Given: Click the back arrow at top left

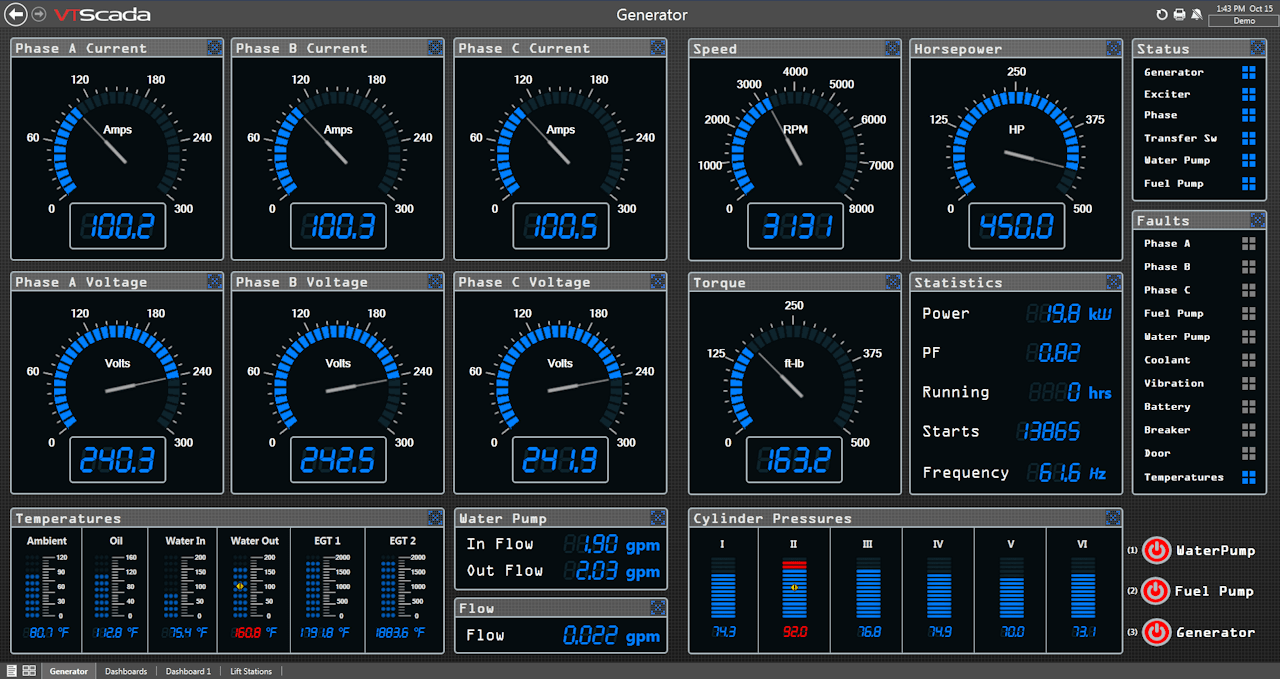Looking at the screenshot, I should click(x=15, y=14).
